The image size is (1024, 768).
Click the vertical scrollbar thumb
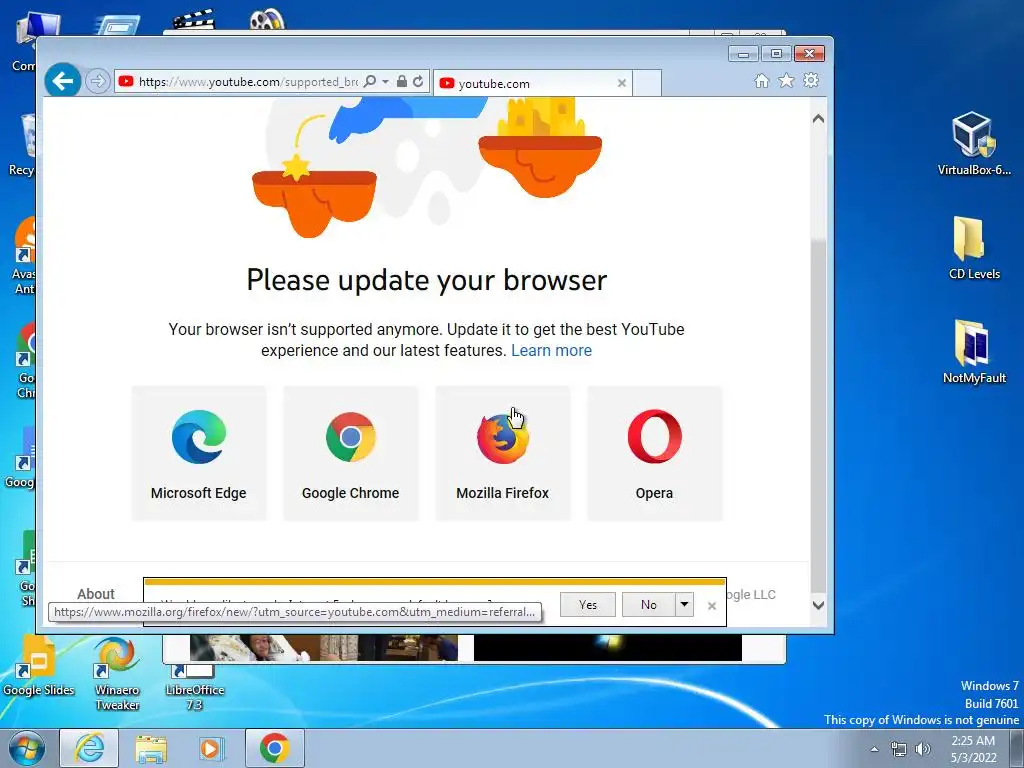coord(818,415)
